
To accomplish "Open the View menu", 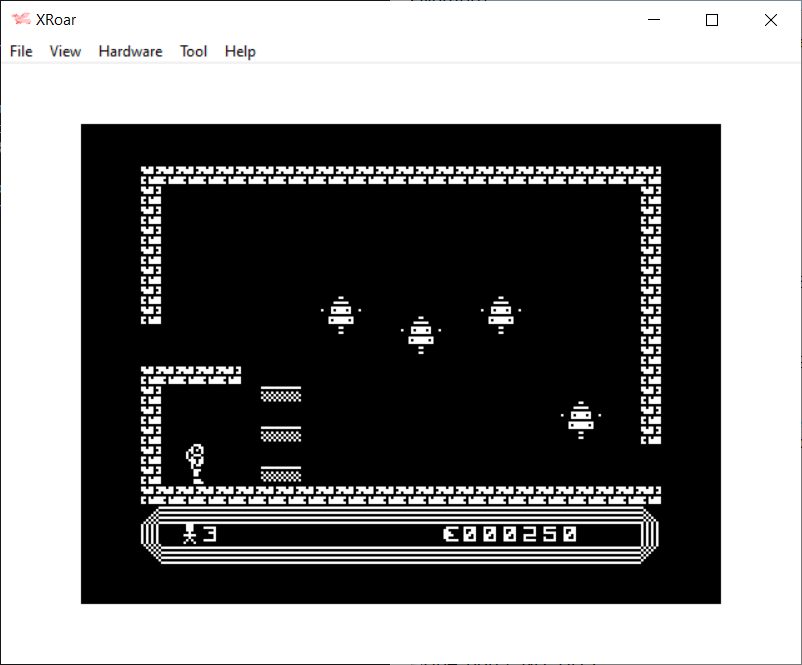I will pos(65,51).
